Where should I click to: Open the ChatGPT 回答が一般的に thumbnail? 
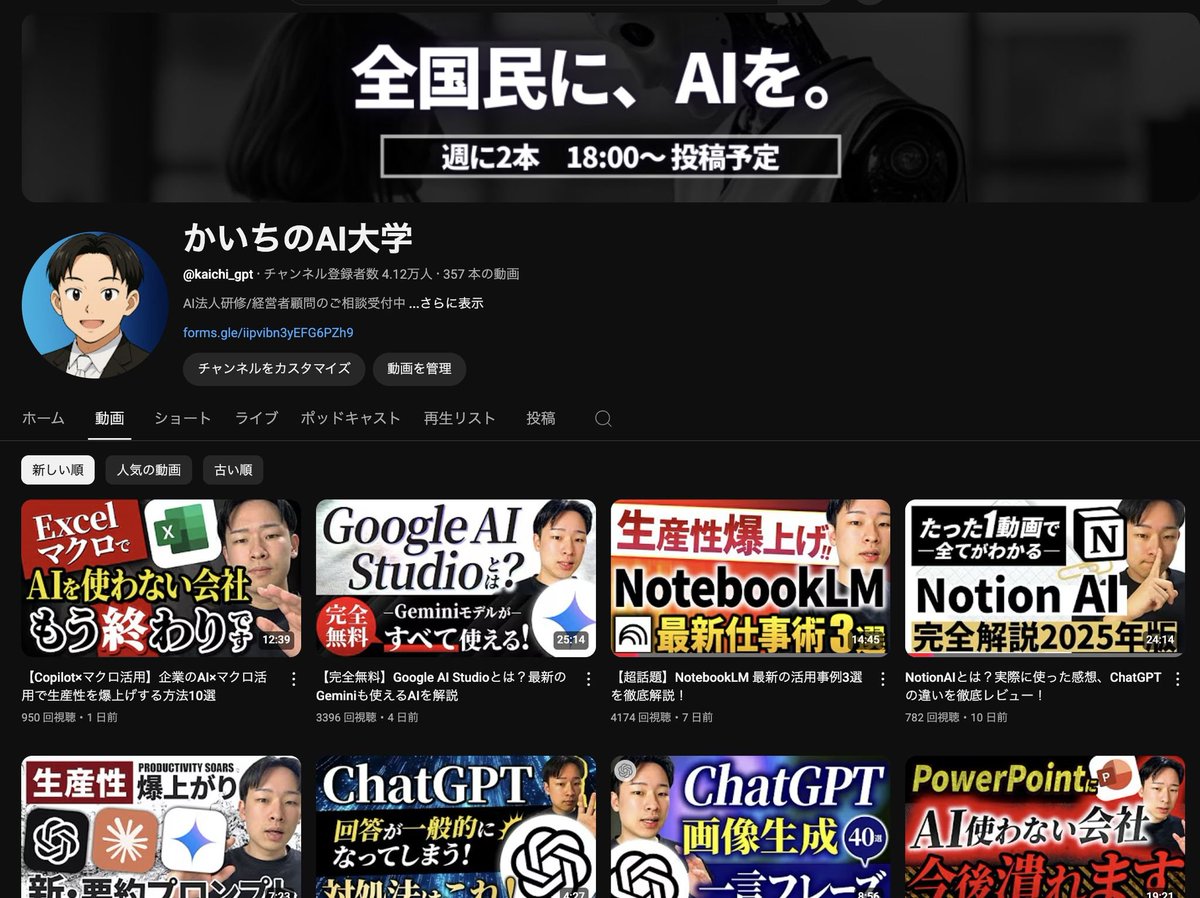(456, 827)
